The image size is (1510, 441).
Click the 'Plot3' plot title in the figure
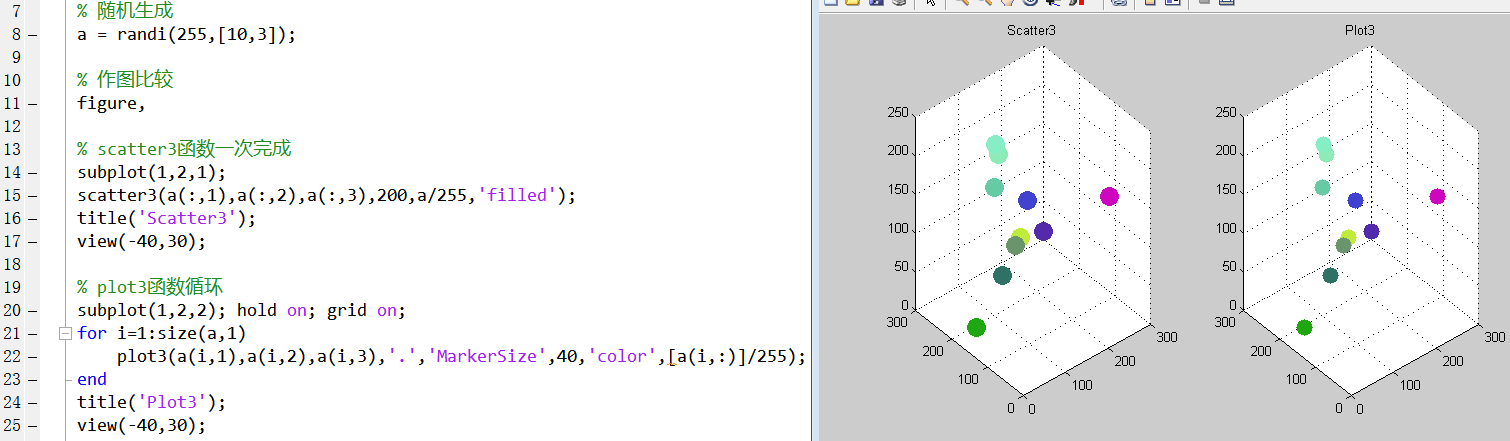point(1360,31)
